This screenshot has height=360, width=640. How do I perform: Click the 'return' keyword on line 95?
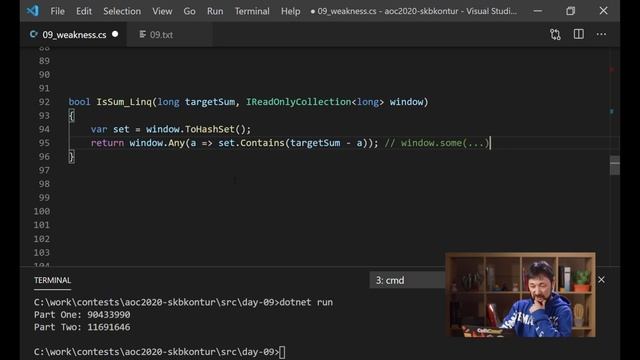click(107, 143)
